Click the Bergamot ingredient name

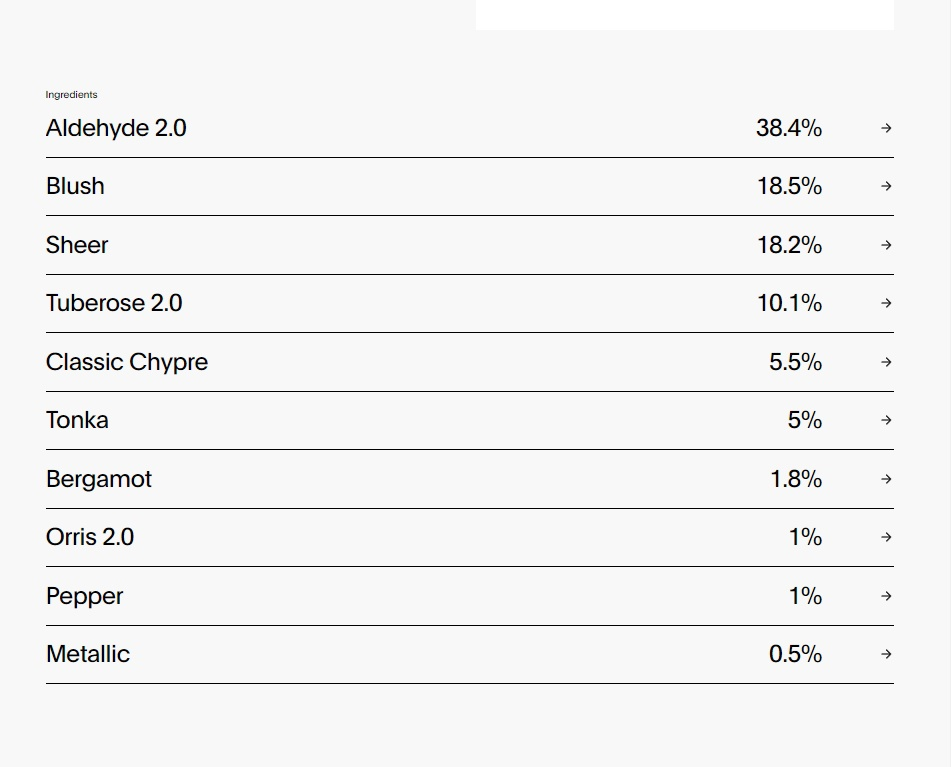pyautogui.click(x=99, y=479)
